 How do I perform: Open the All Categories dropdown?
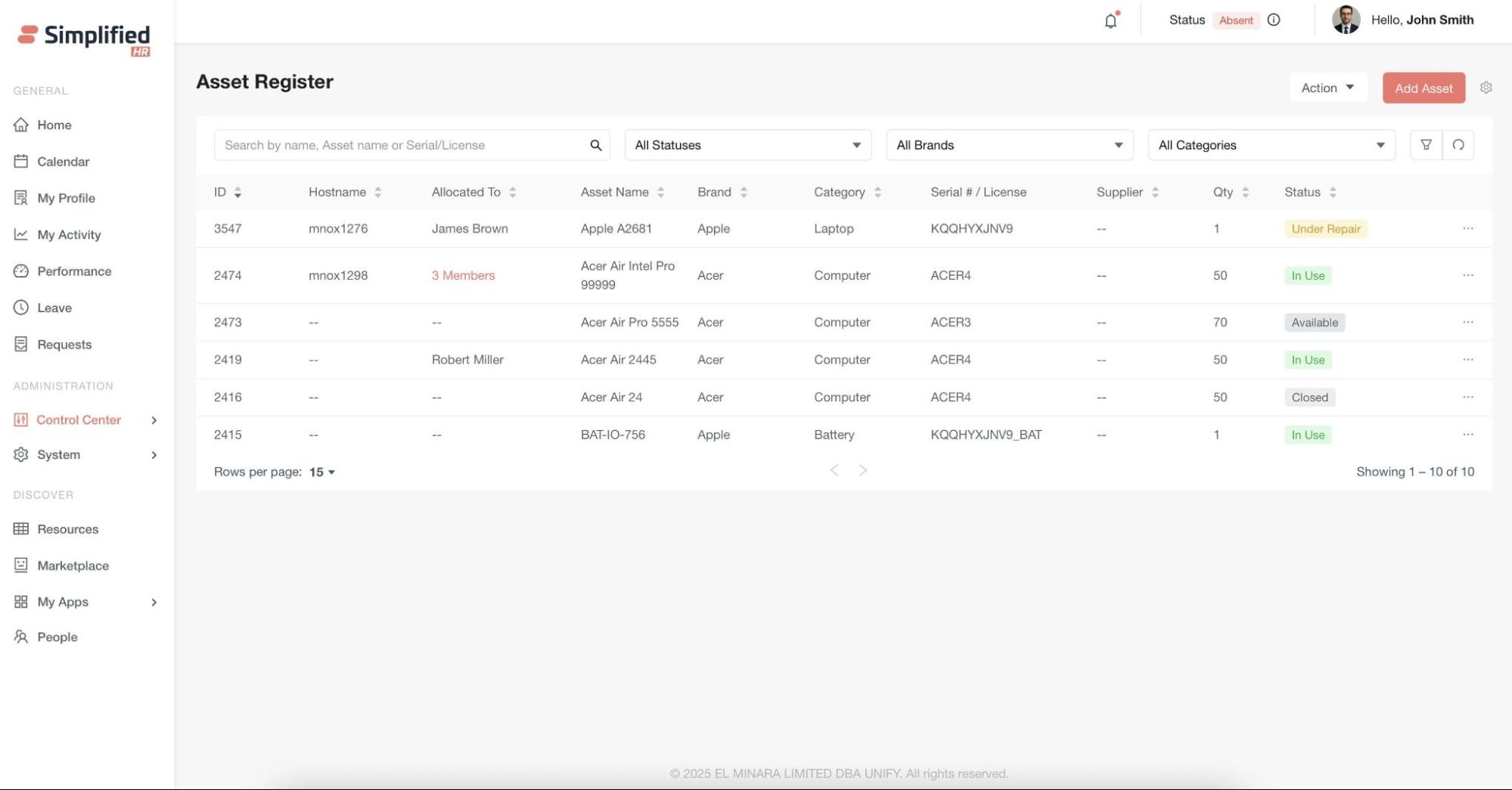[1271, 145]
